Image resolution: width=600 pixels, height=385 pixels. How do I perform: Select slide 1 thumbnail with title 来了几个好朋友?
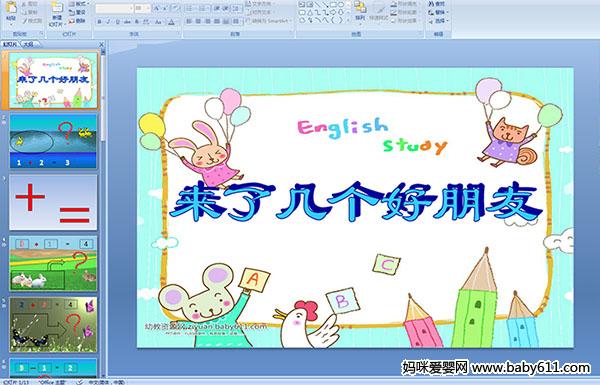click(53, 80)
